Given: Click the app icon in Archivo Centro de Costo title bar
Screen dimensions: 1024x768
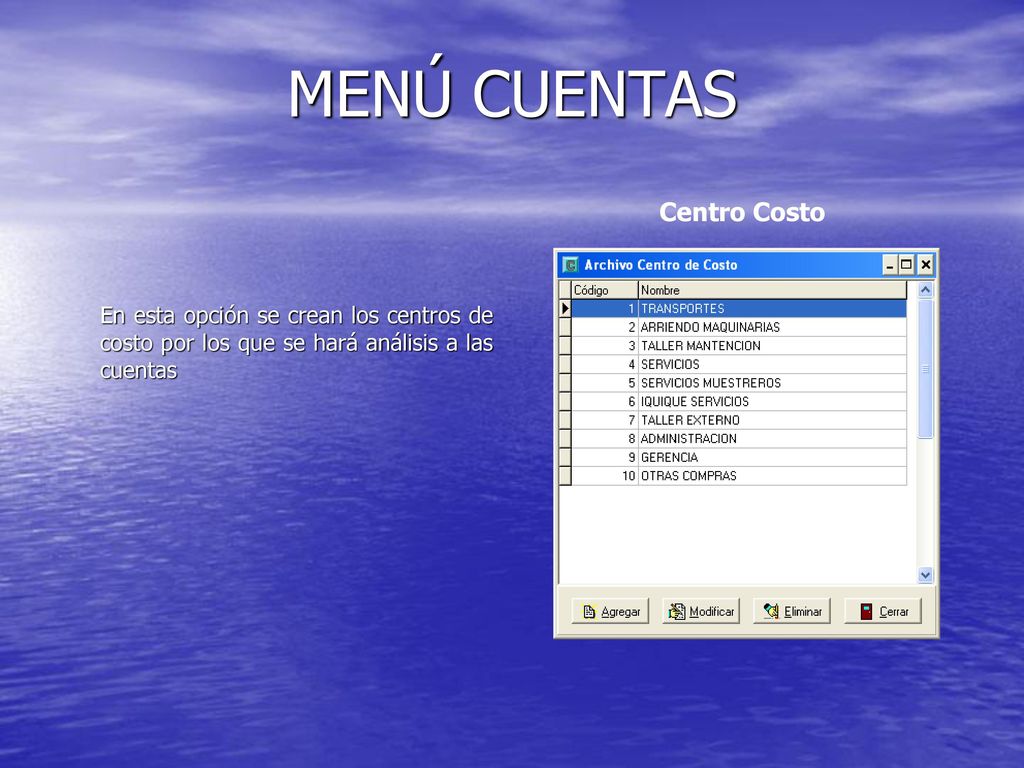Looking at the screenshot, I should tap(570, 264).
